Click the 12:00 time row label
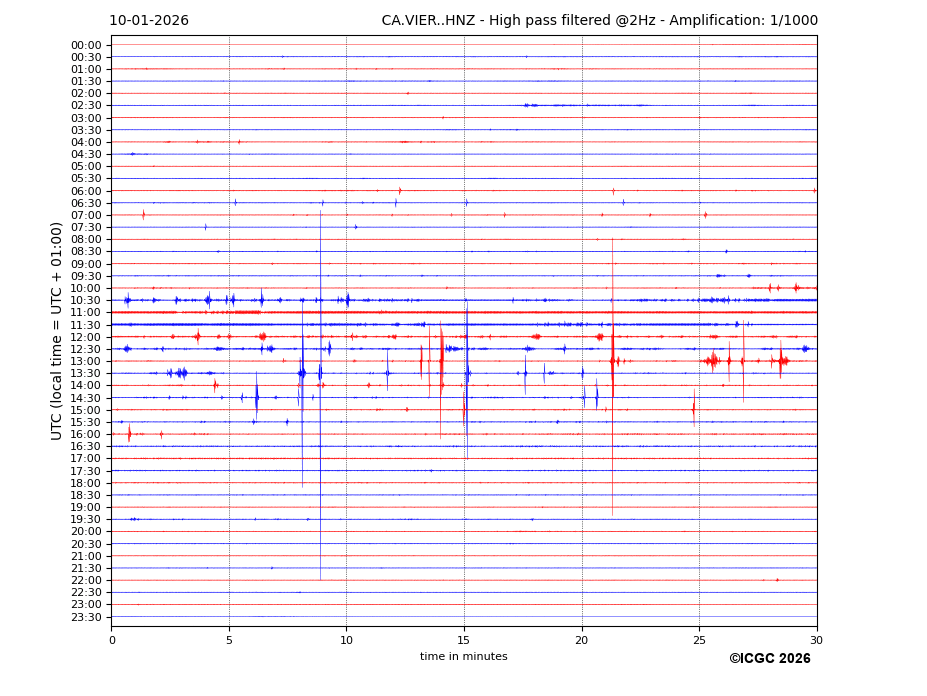This screenshot has height=696, width=927. click(x=86, y=337)
